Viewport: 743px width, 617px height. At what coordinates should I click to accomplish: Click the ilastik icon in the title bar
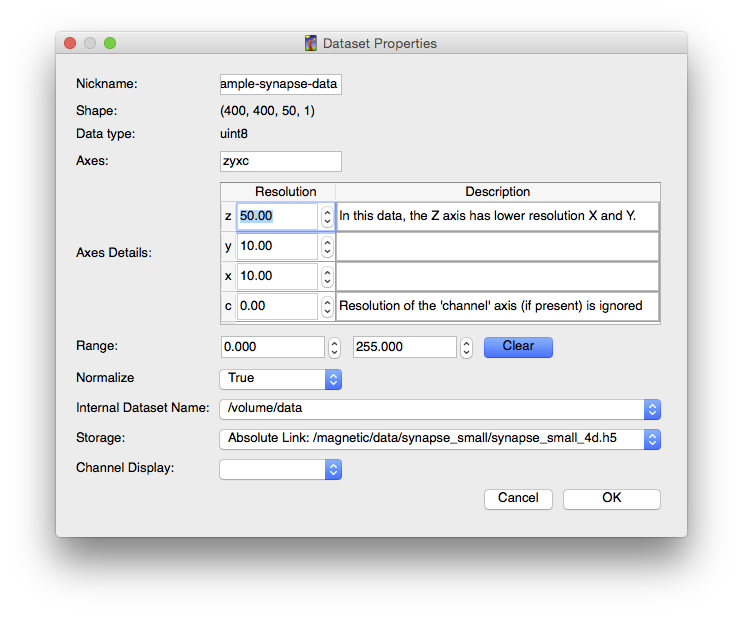(311, 43)
